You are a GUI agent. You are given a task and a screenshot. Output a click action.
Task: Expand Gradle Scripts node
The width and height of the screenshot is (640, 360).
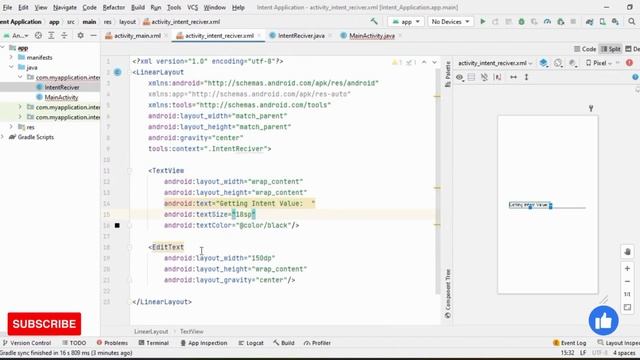pyautogui.click(x=3, y=137)
